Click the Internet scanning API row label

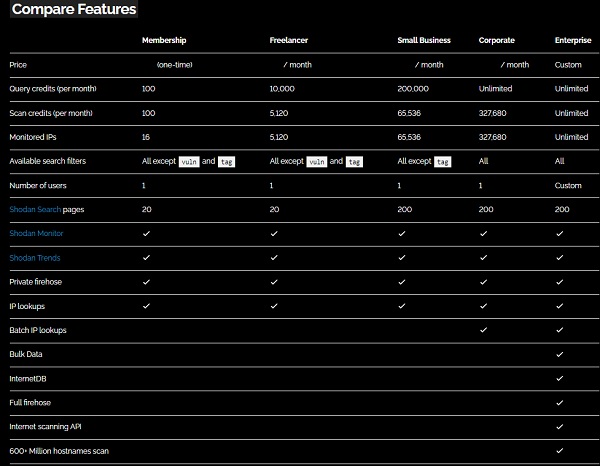pyautogui.click(x=45, y=427)
